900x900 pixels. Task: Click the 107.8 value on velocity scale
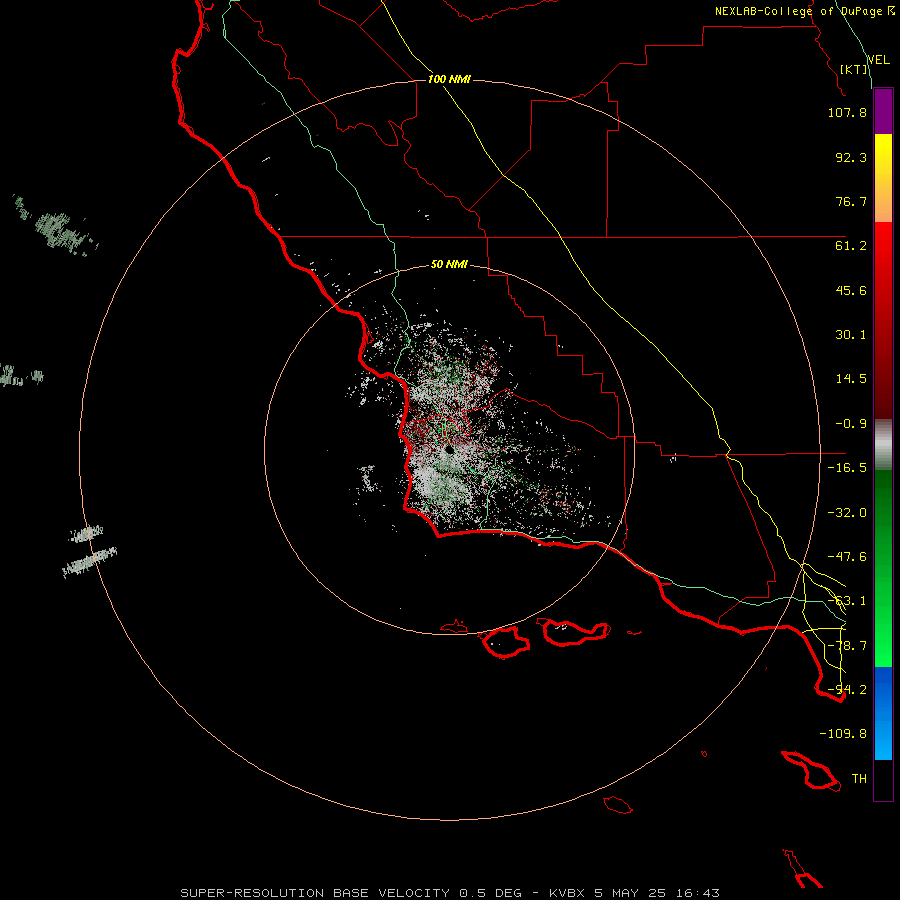(847, 112)
